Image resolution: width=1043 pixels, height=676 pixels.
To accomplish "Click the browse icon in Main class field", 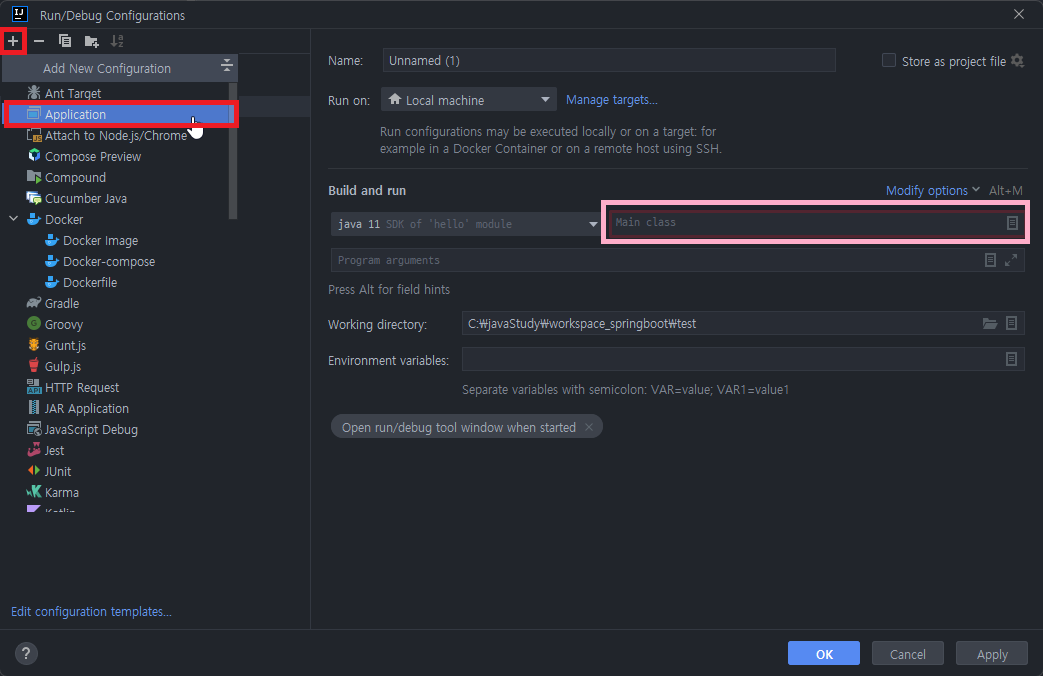I will (x=1012, y=223).
